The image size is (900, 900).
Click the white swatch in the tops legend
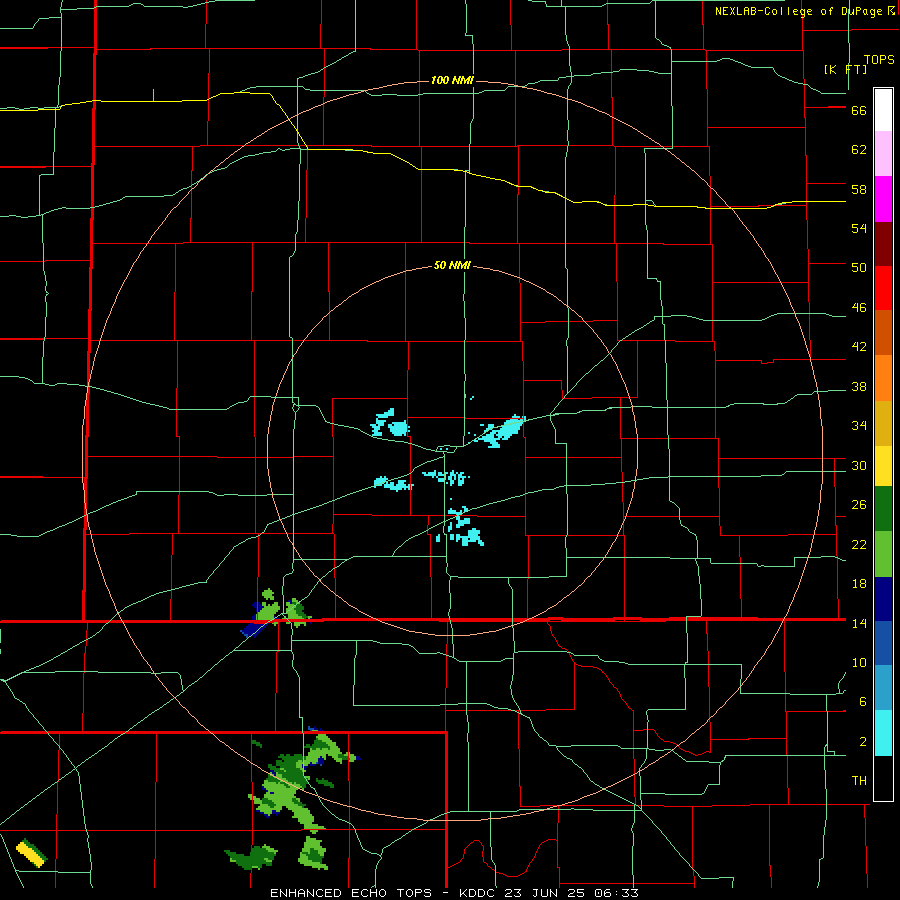883,110
